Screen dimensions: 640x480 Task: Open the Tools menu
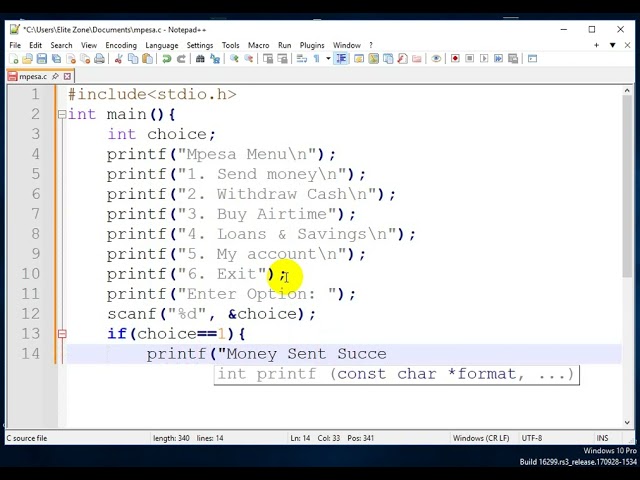[x=231, y=45]
